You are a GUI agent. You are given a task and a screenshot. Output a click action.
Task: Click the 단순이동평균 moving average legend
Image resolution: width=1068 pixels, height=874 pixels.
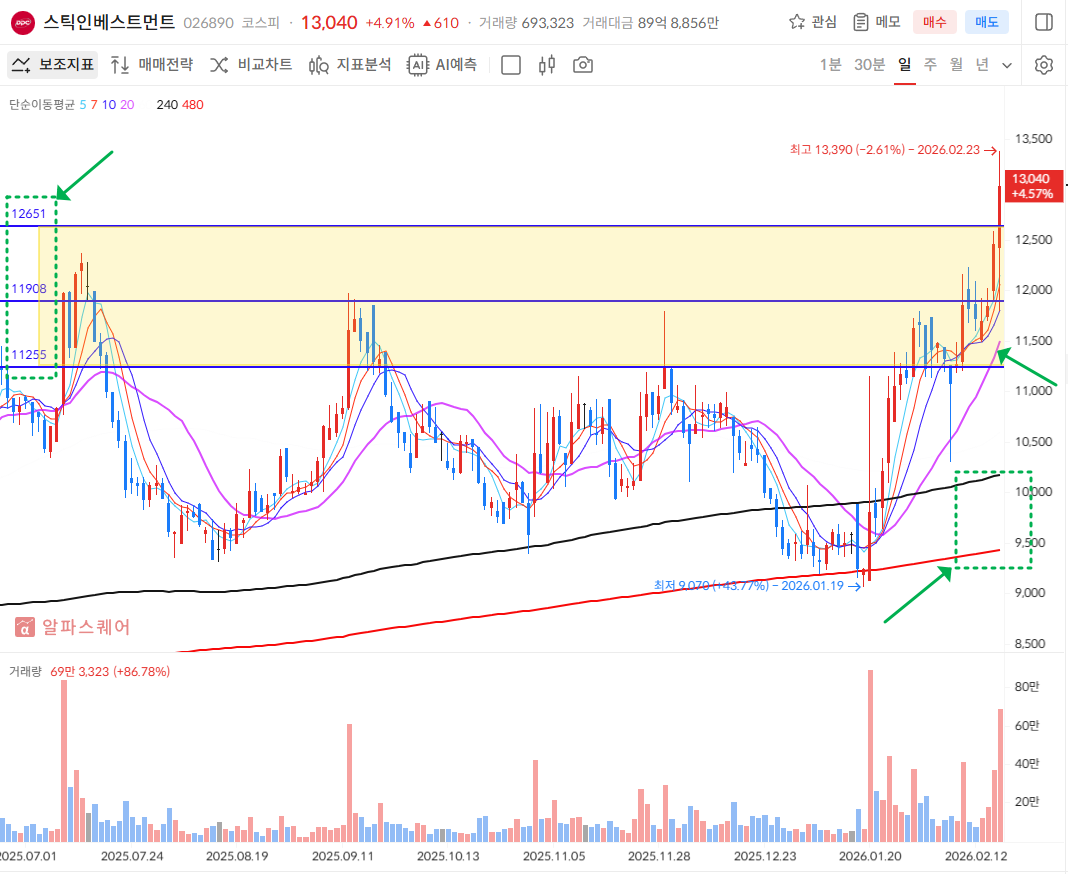[x=42, y=104]
